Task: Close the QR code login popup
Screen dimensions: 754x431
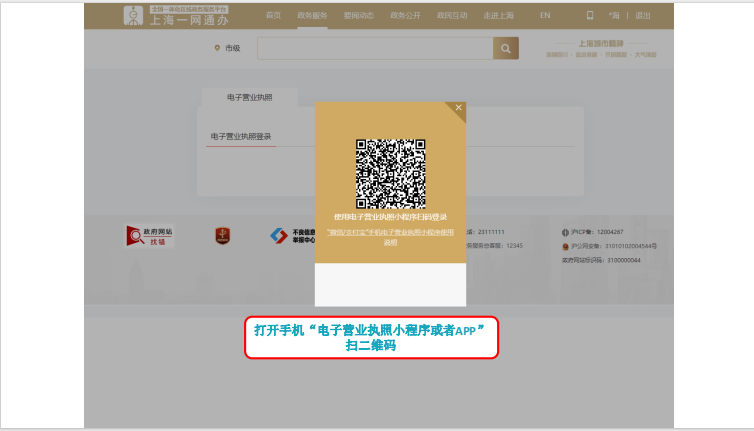Action: pyautogui.click(x=458, y=107)
